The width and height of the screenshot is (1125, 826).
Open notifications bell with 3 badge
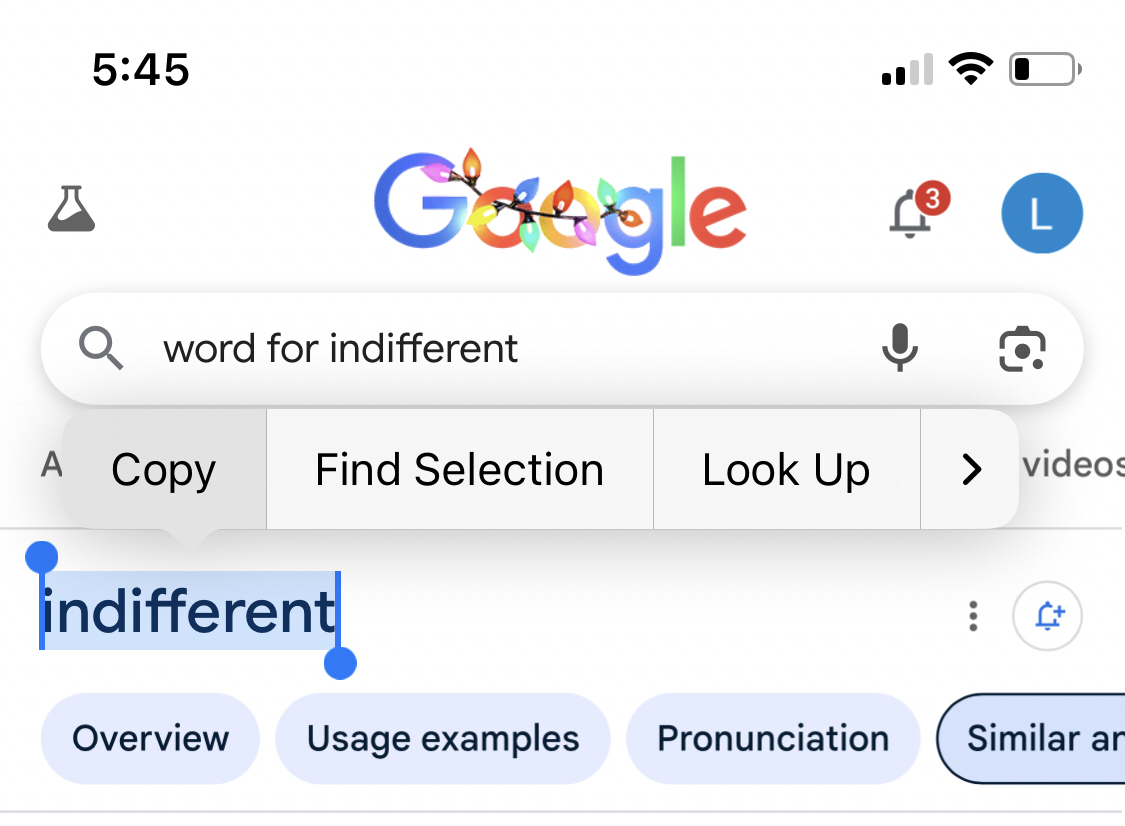click(913, 211)
